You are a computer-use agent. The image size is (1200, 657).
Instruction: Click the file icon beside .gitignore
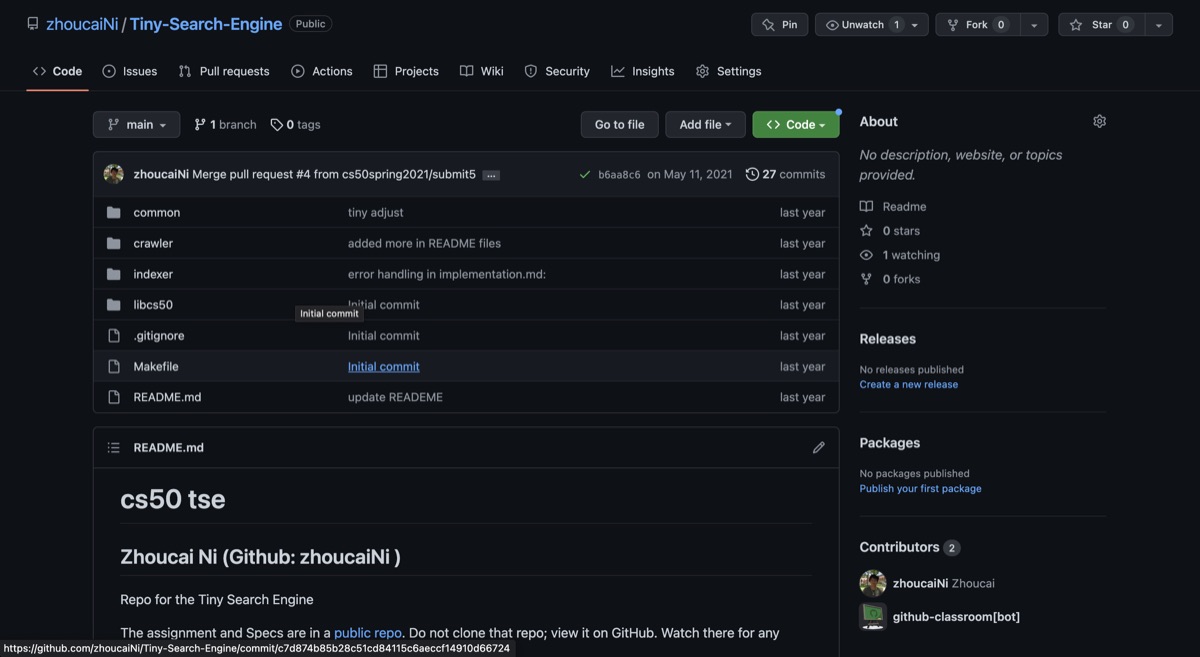(114, 336)
